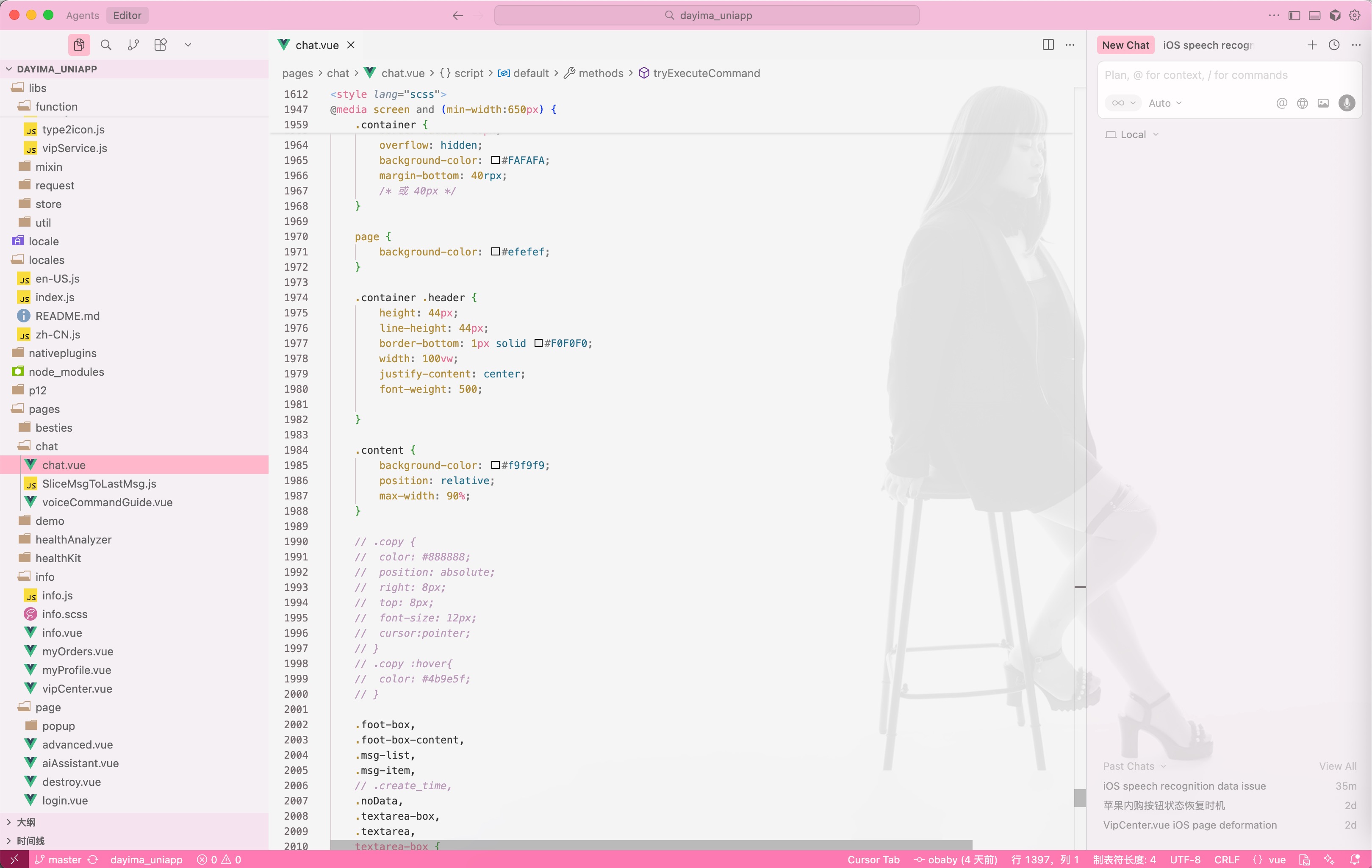The width and height of the screenshot is (1372, 868).
Task: Click the go back arrow
Action: click(457, 15)
